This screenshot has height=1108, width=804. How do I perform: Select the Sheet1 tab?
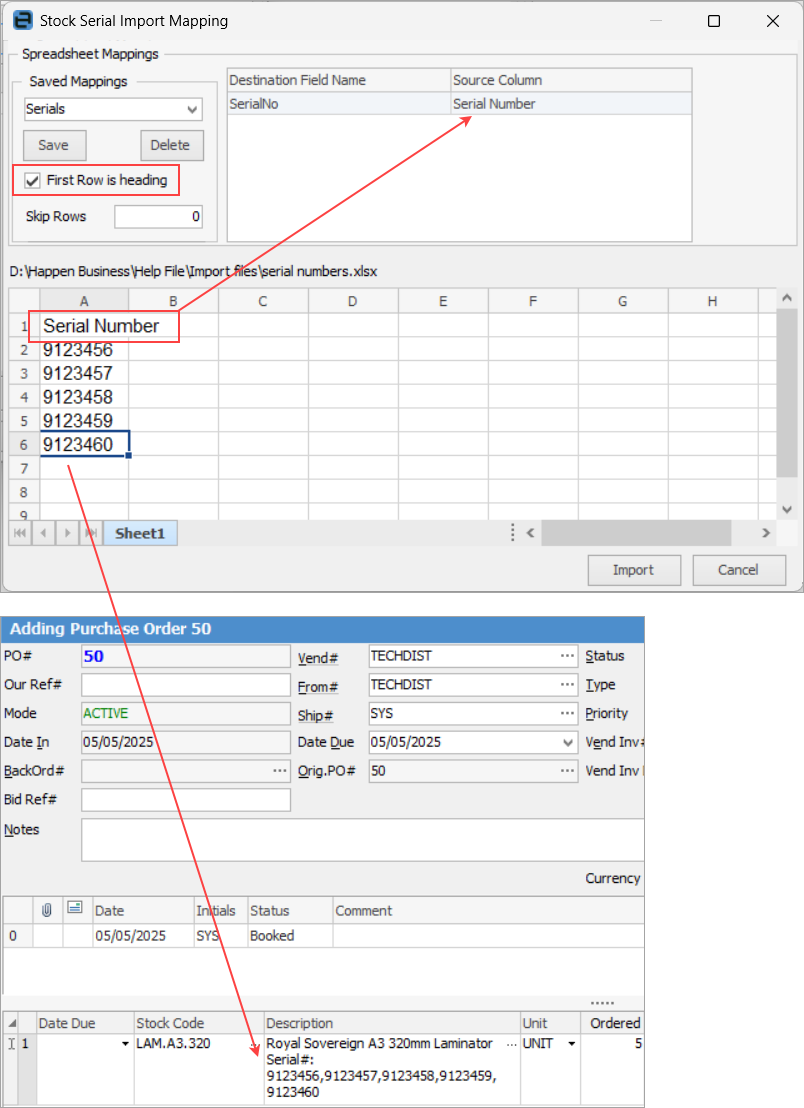[x=140, y=534]
